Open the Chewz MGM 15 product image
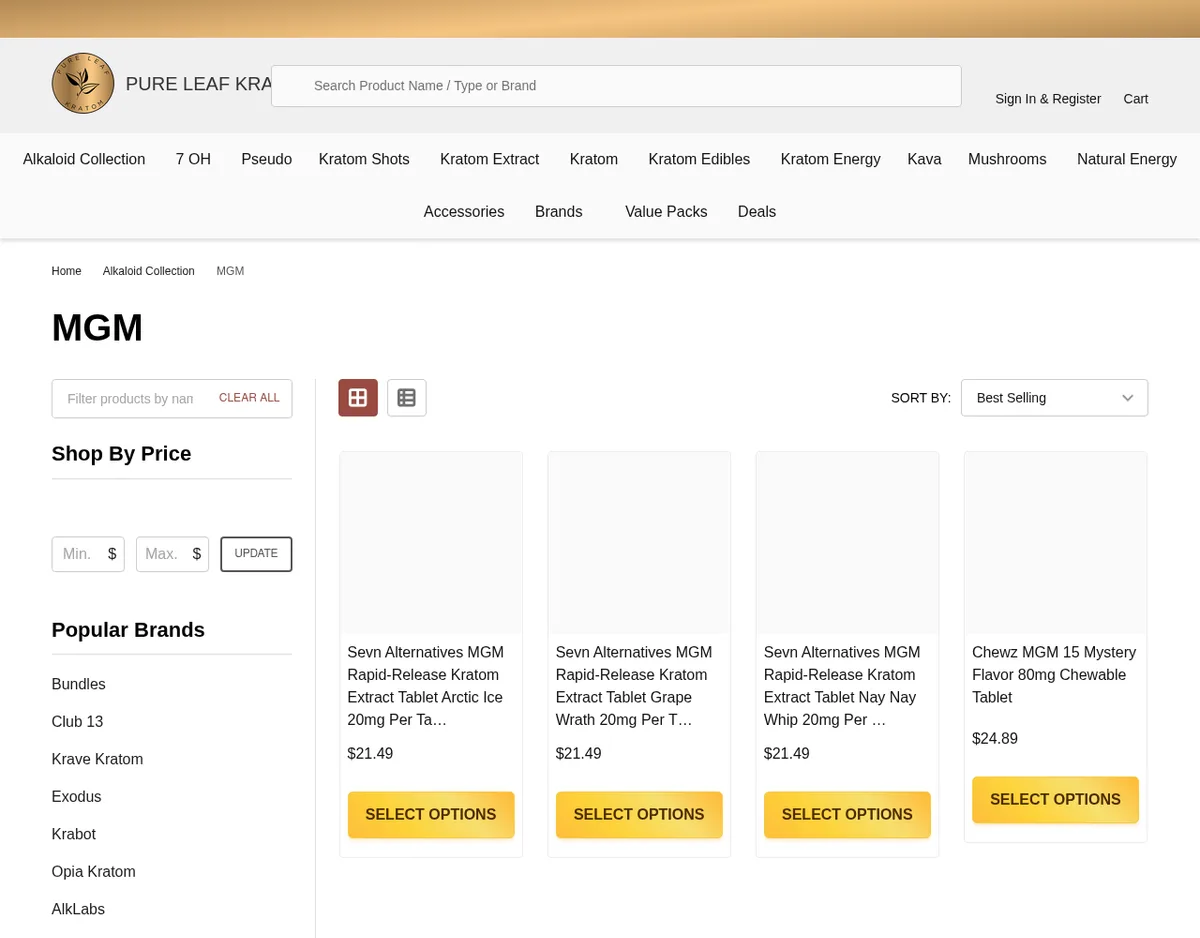Viewport: 1200px width, 938px height. tap(1055, 543)
